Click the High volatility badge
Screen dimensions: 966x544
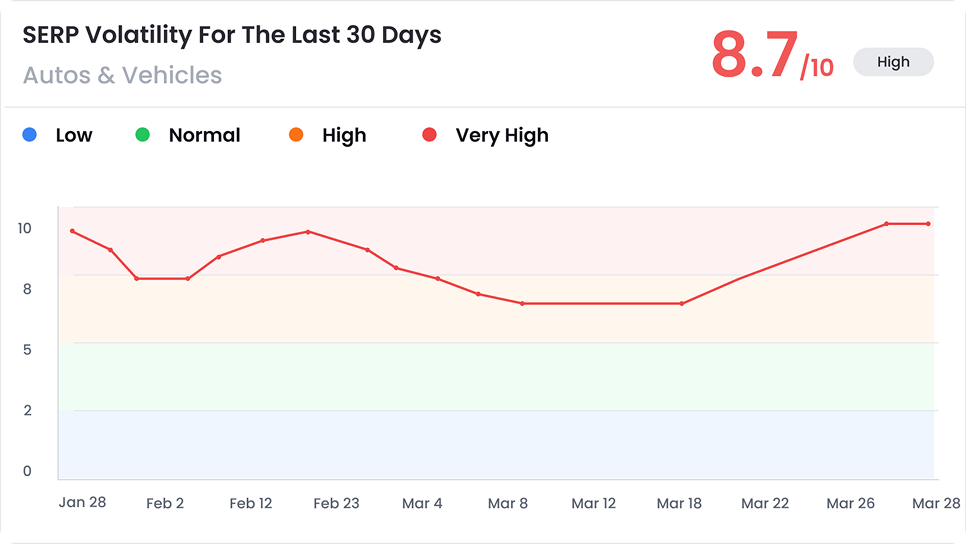pyautogui.click(x=893, y=62)
